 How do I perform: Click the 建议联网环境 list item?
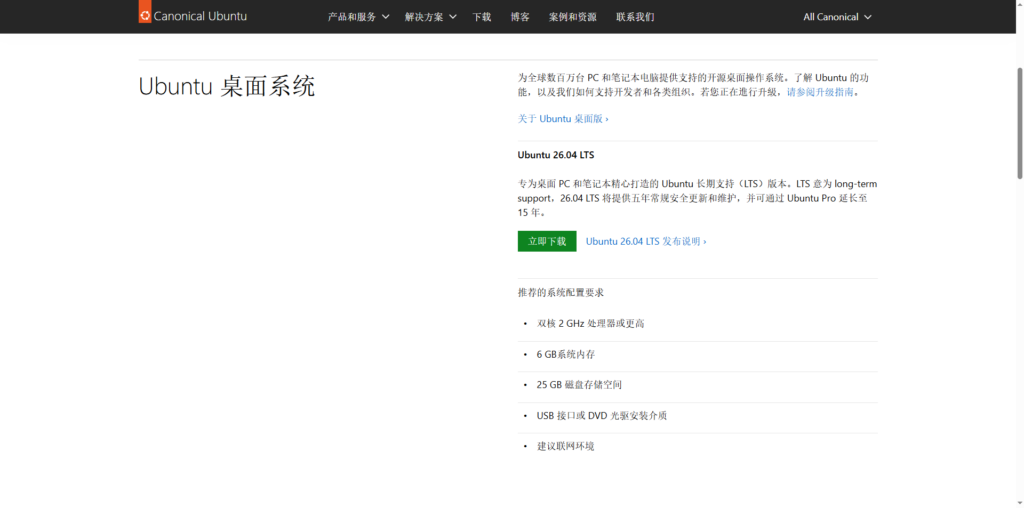pos(566,446)
